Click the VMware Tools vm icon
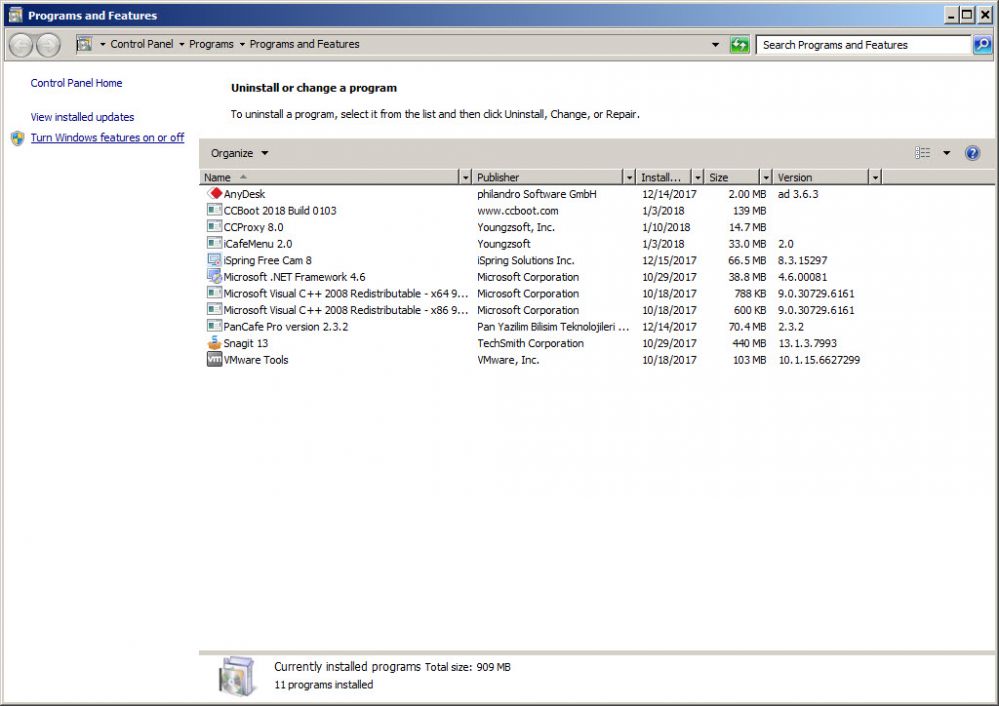999x706 pixels. click(215, 359)
